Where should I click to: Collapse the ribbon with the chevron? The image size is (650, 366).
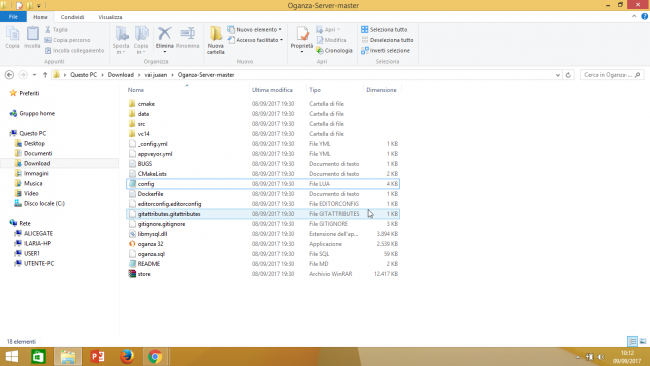(x=634, y=17)
